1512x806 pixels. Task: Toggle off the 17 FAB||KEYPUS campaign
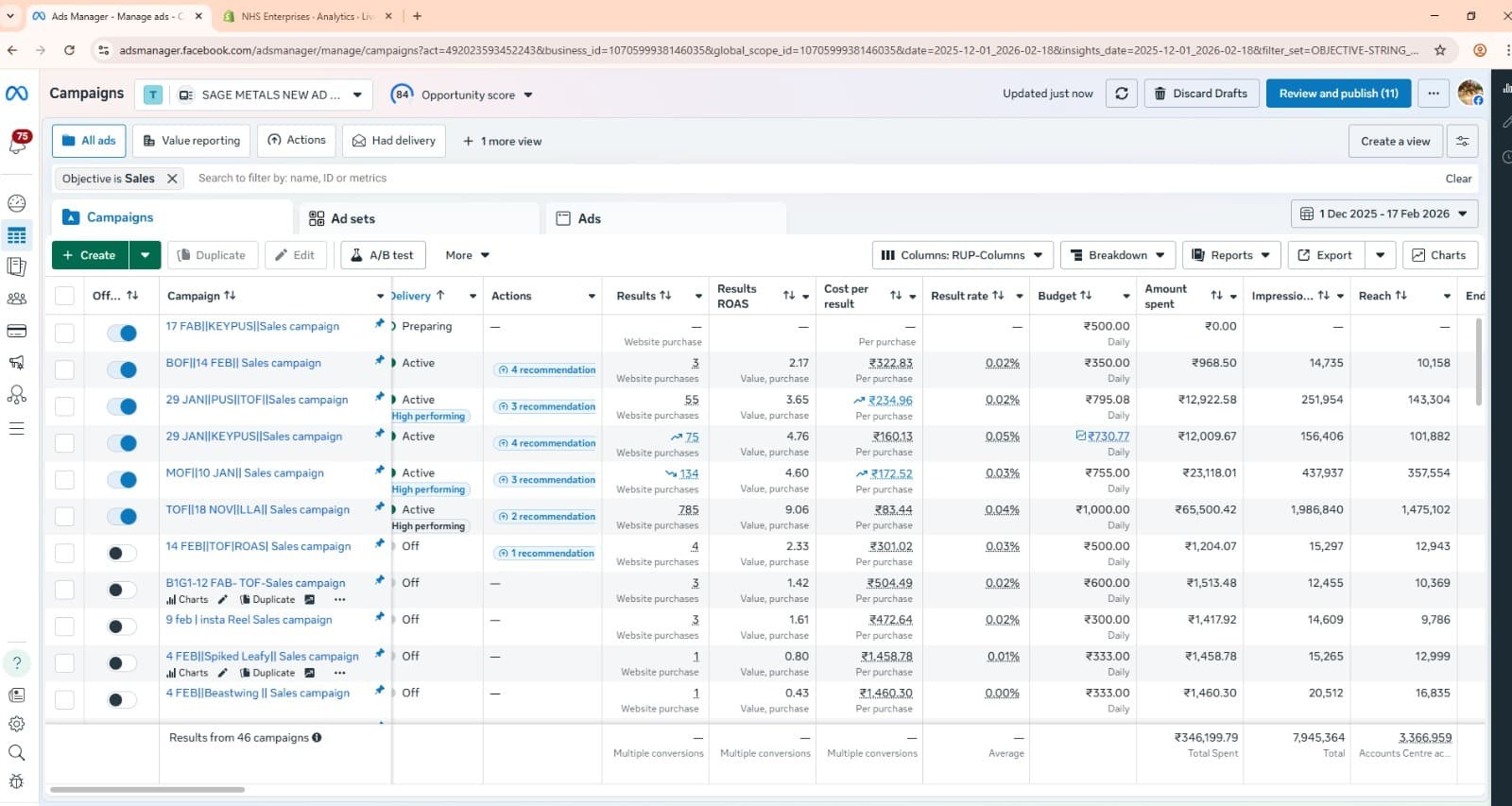click(122, 333)
